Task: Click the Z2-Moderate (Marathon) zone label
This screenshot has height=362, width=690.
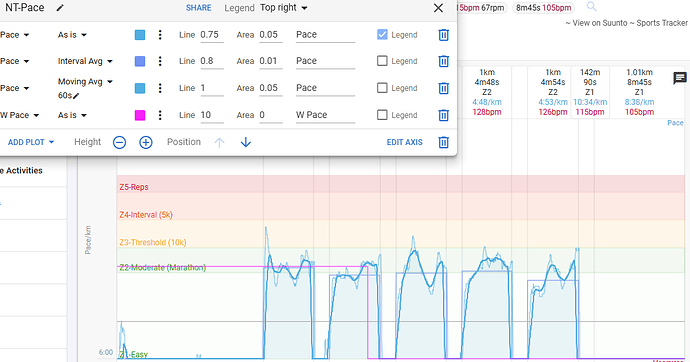Action: click(x=162, y=267)
